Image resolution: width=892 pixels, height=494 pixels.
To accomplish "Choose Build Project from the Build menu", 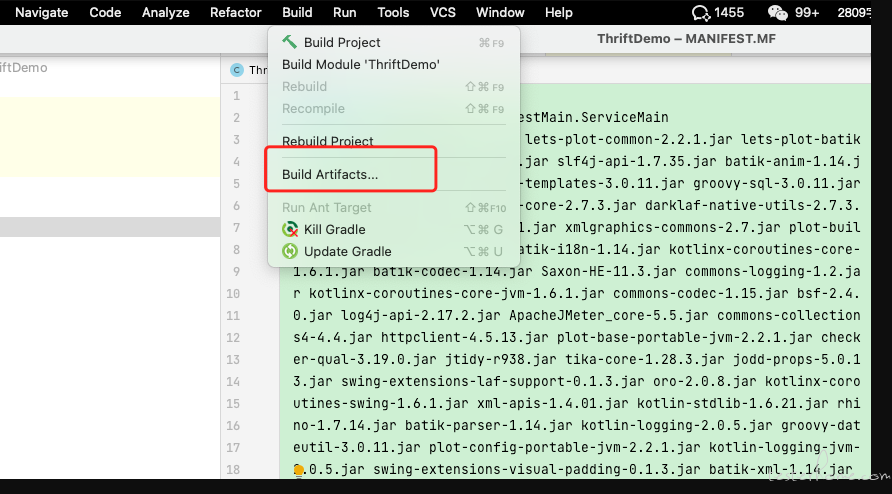I will click(x=394, y=43).
